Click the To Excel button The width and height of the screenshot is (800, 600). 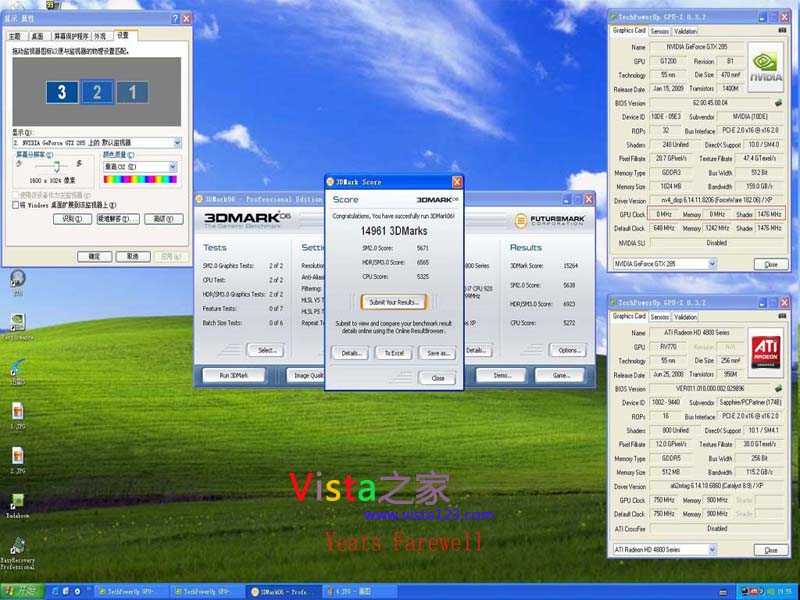(393, 353)
